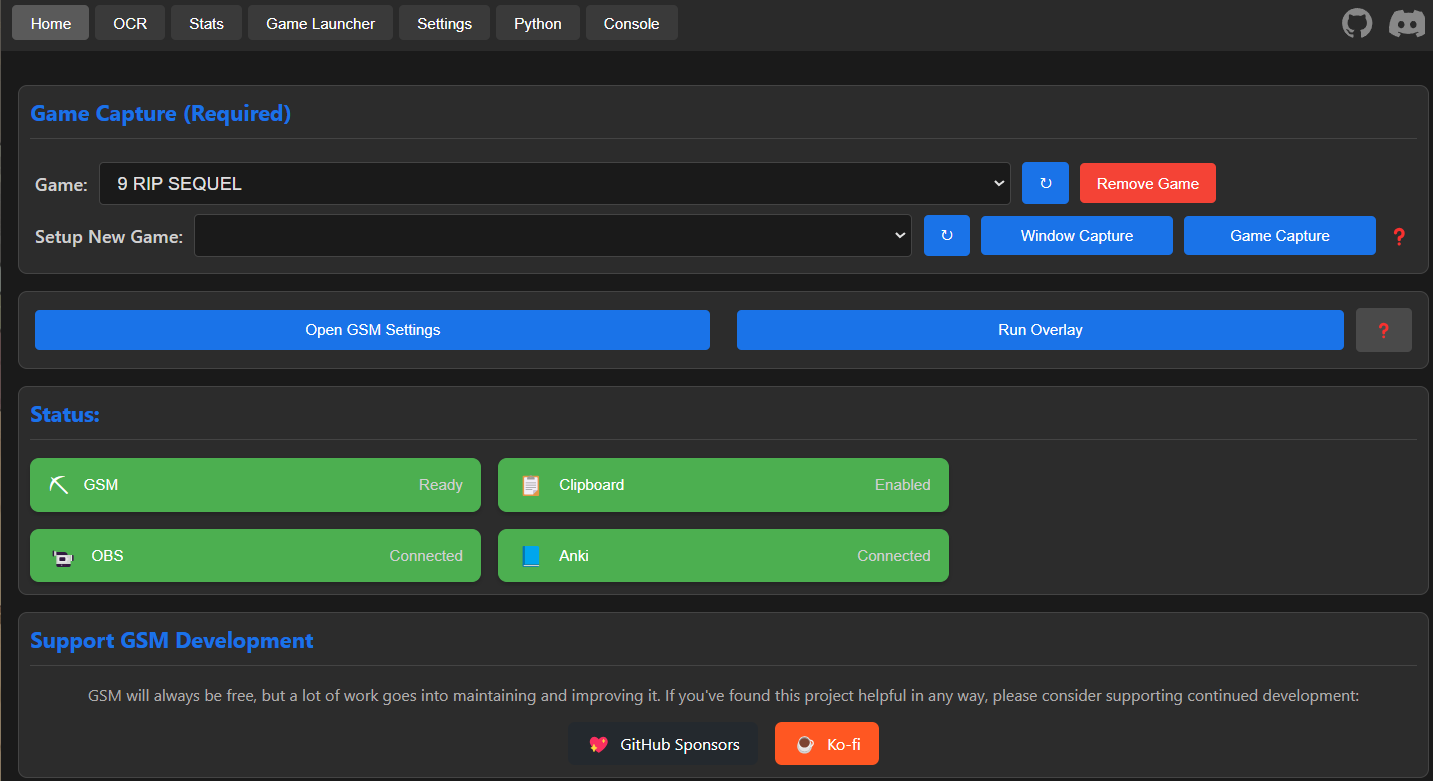Click help question mark beside Run Overlay

coord(1384,330)
